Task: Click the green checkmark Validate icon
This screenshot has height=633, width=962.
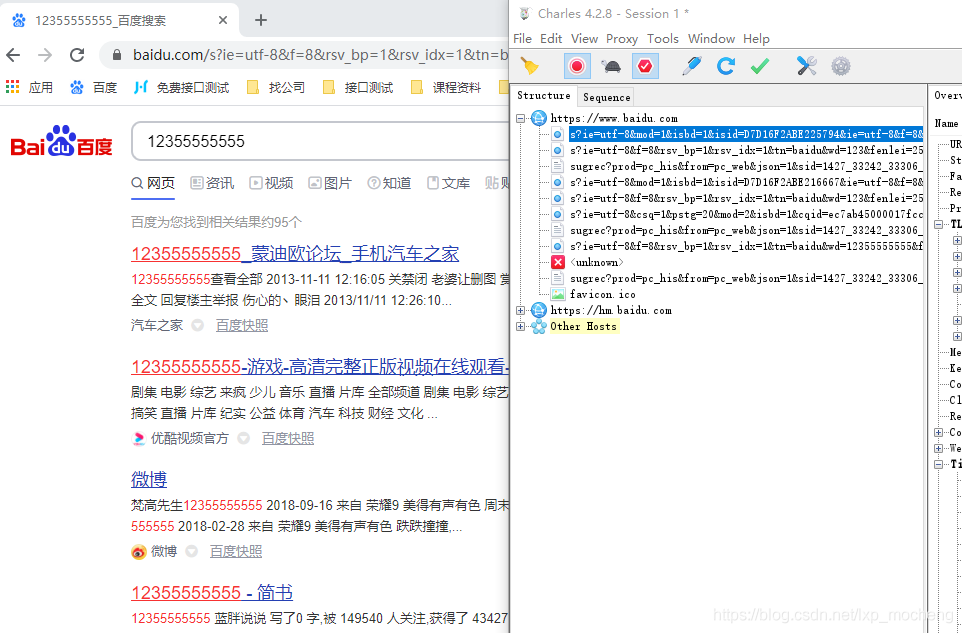Action: click(760, 66)
